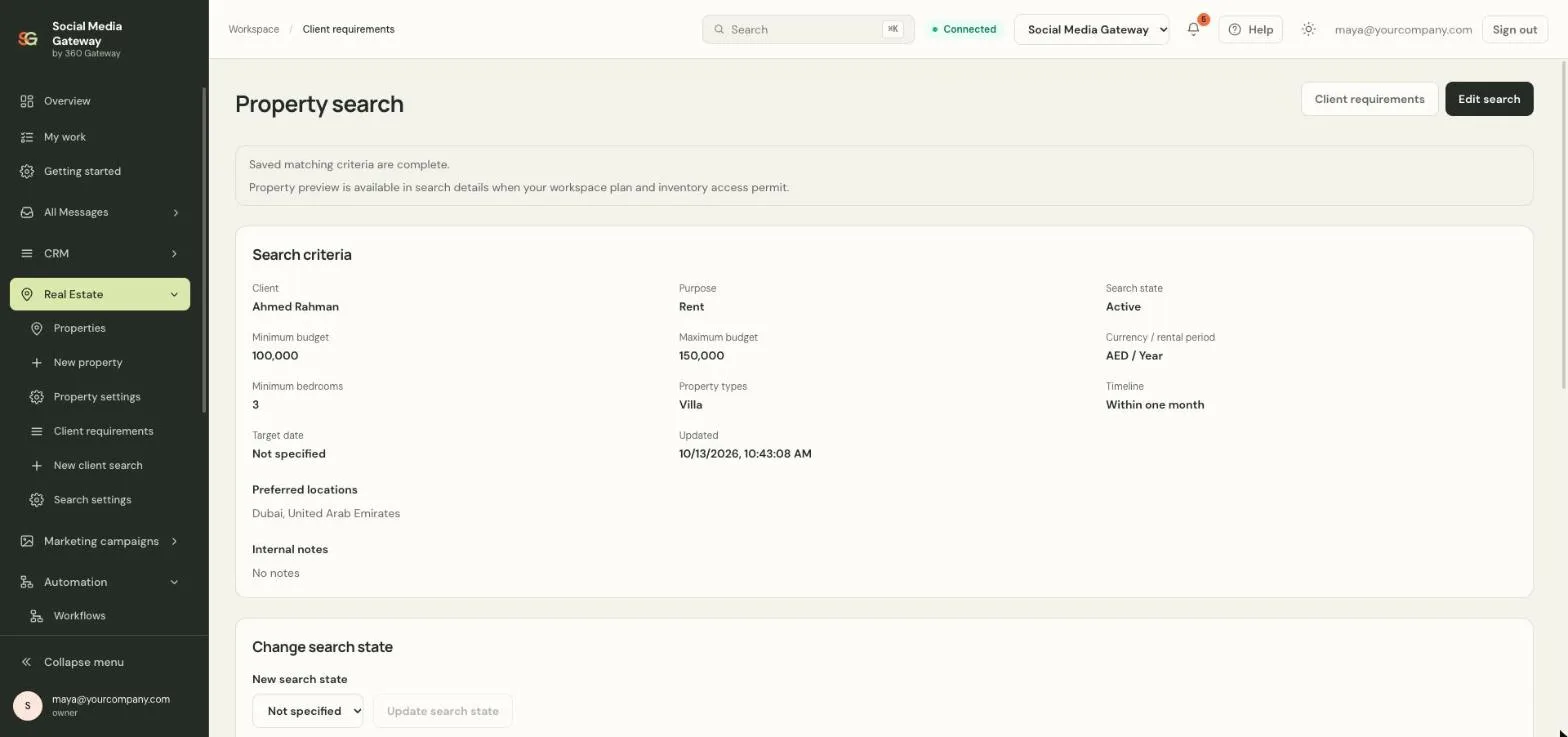Click the Timeline value Within one month
Viewport: 1568px width, 737px height.
coord(1155,405)
